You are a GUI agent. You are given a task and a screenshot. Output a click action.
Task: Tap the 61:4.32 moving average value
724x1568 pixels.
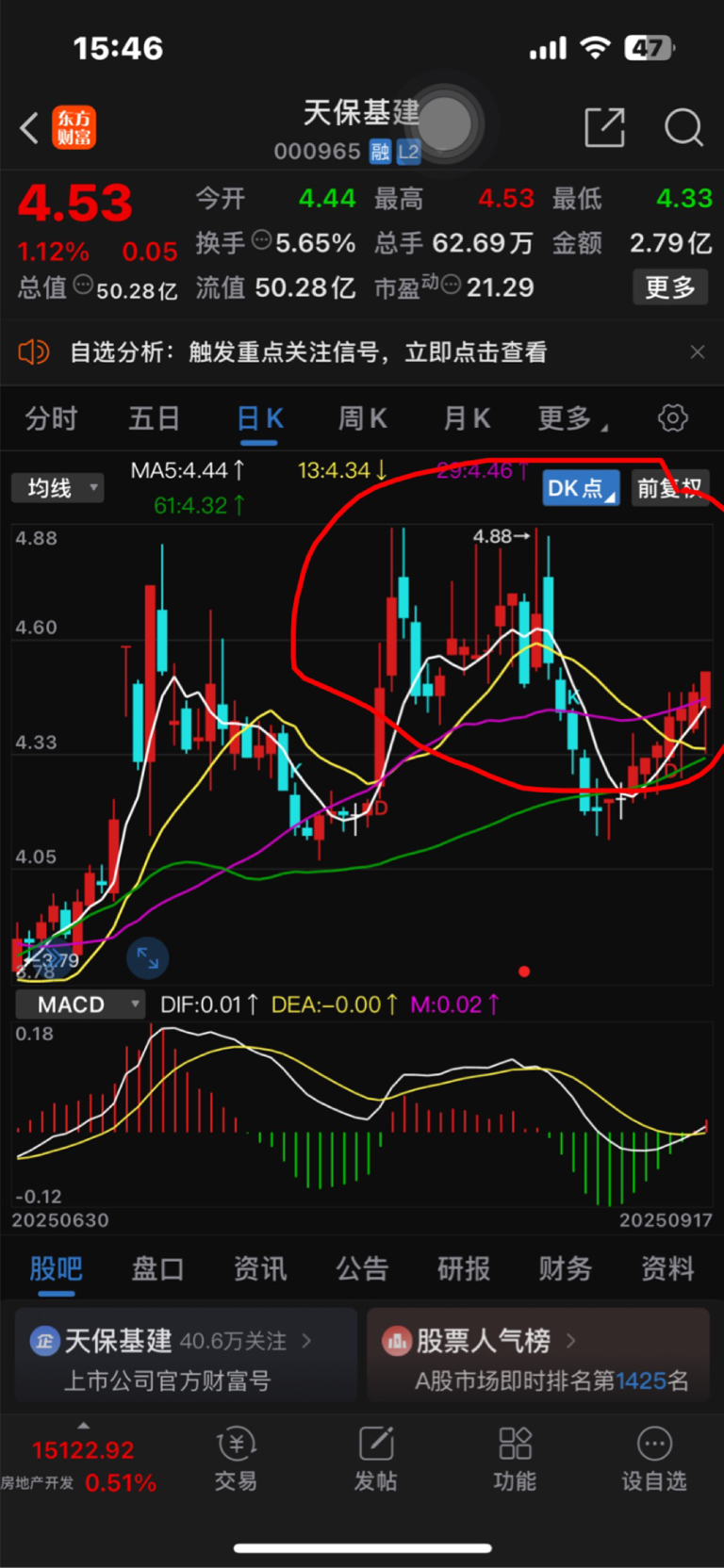point(199,505)
